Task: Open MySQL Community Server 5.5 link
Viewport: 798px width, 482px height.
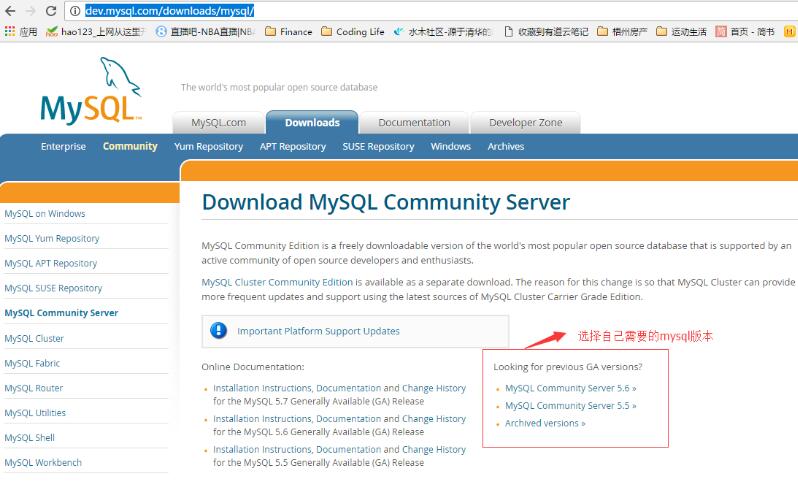Action: [x=571, y=406]
